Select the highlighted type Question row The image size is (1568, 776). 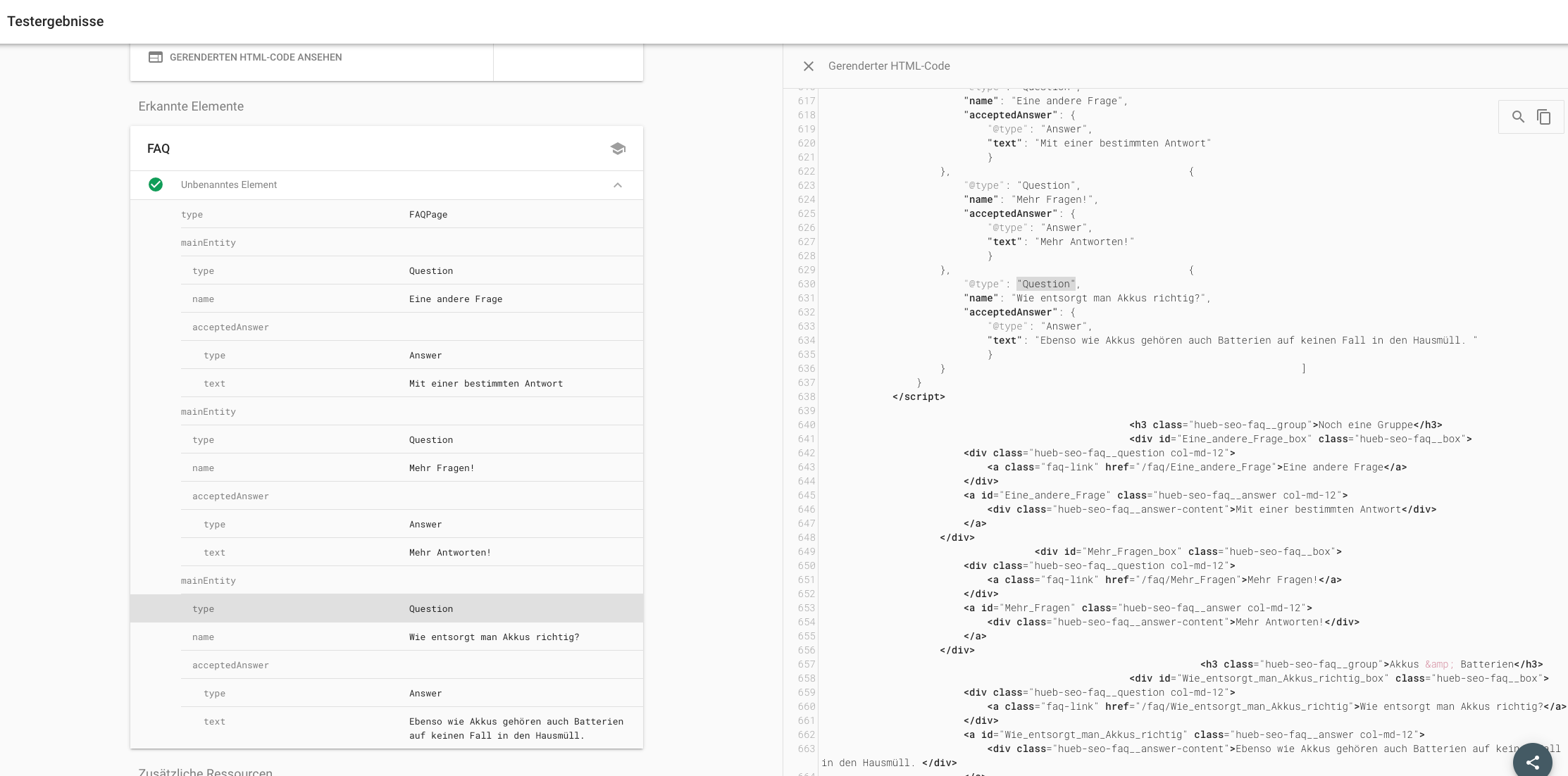pyautogui.click(x=387, y=608)
